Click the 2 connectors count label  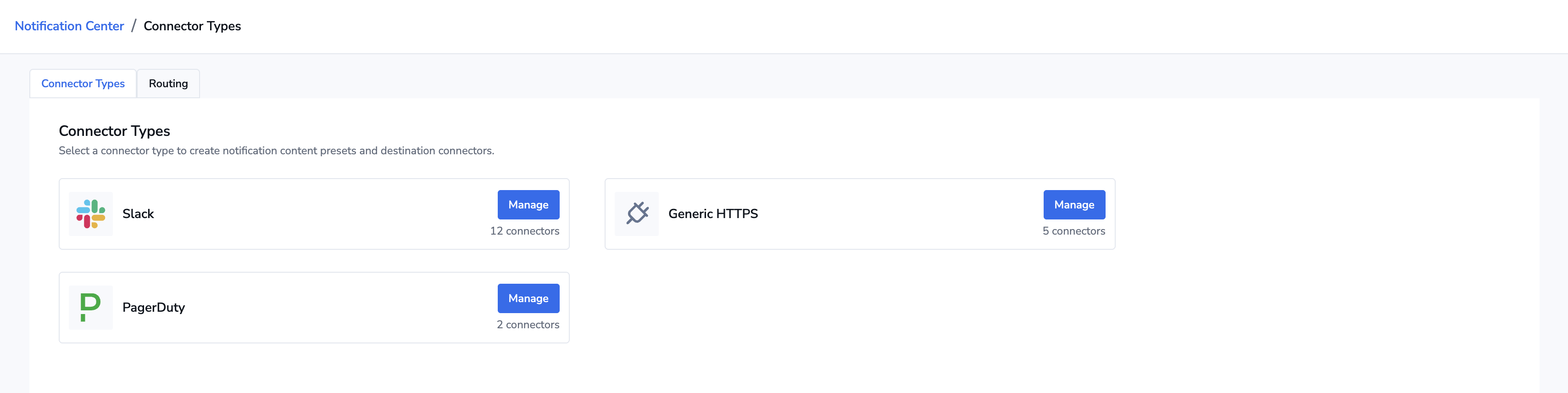(x=528, y=325)
